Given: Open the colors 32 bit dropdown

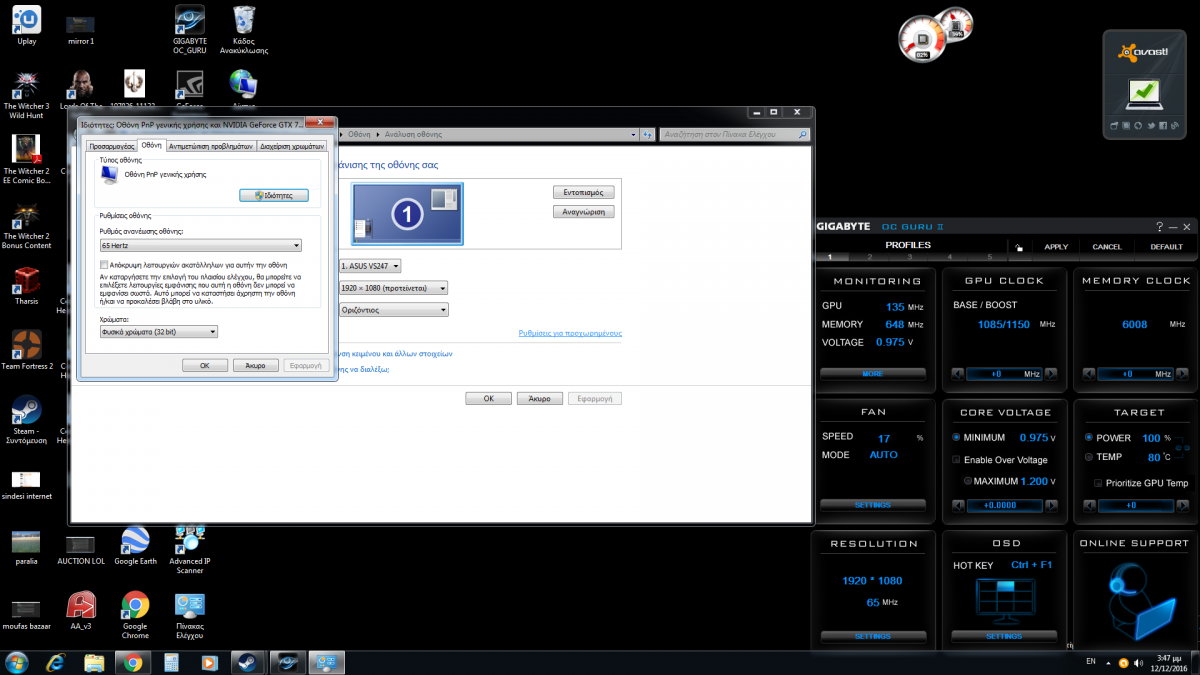Looking at the screenshot, I should (159, 332).
